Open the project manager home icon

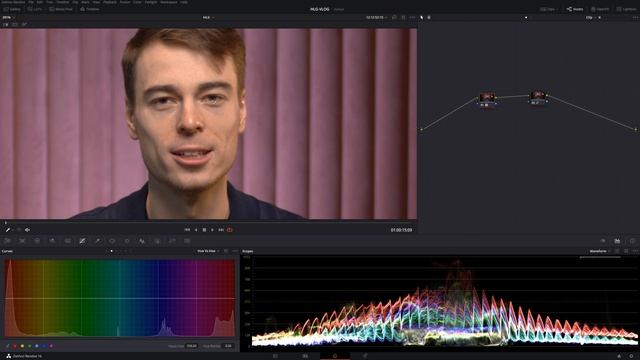click(619, 356)
